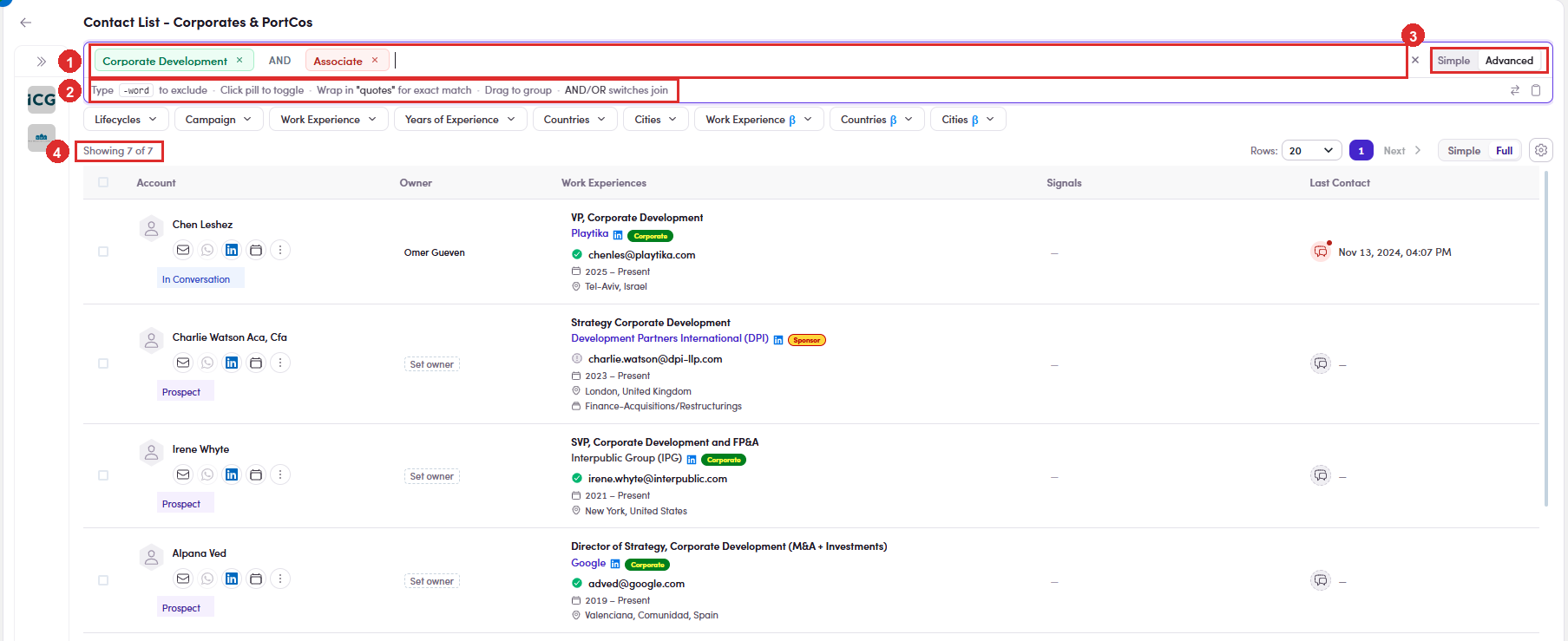The width and height of the screenshot is (1568, 641).
Task: Select all contacts with header checkbox
Action: (x=103, y=182)
